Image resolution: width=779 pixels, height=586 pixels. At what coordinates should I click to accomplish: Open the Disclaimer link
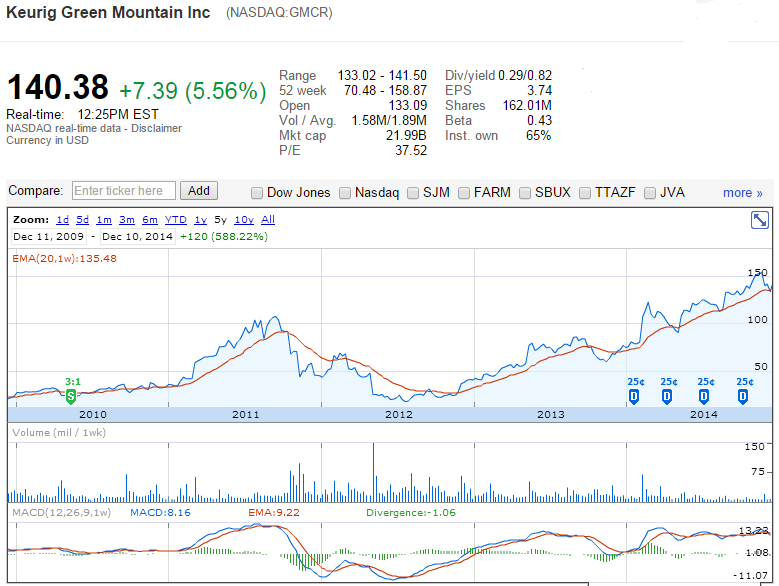tap(156, 128)
